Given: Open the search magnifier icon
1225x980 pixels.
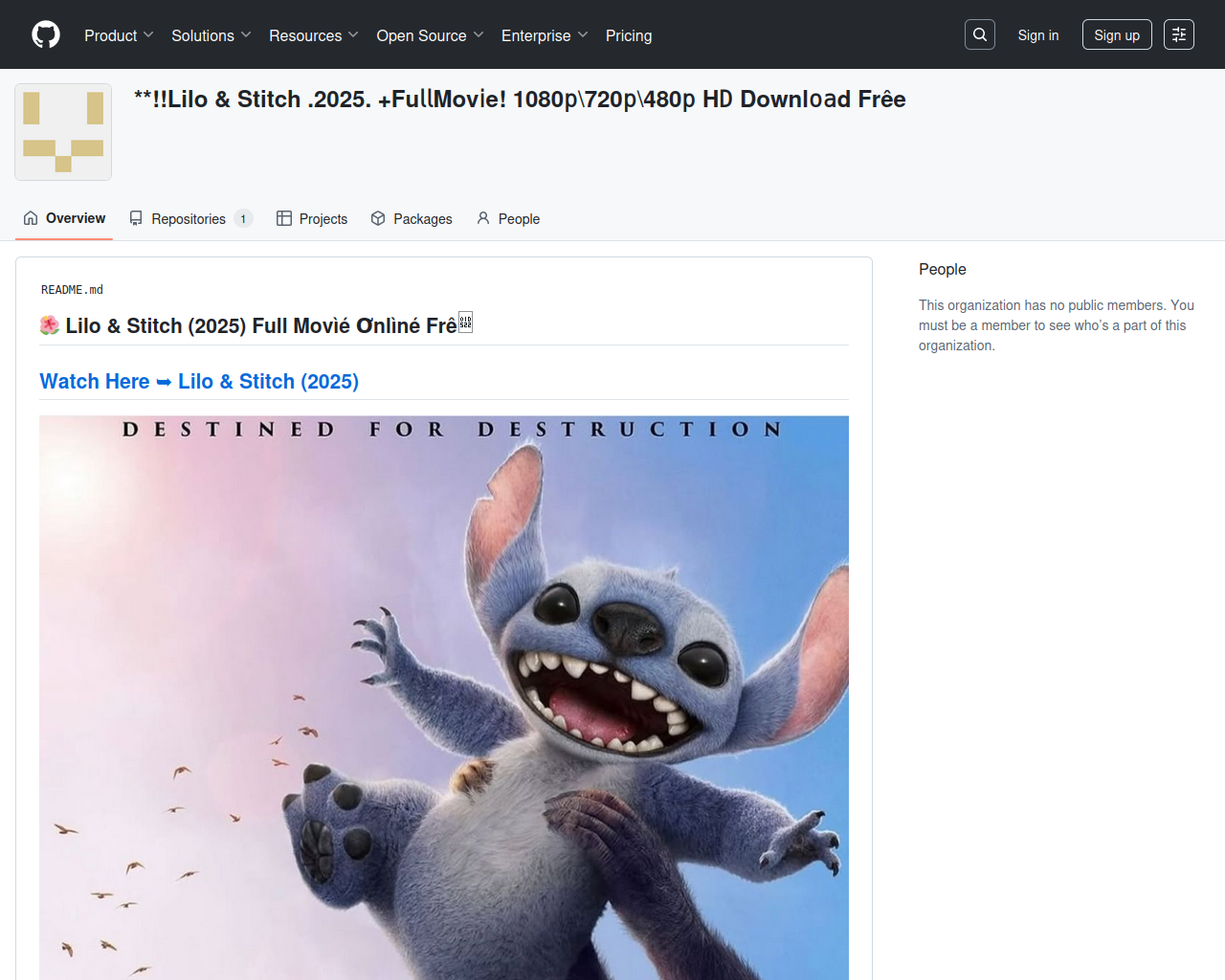Looking at the screenshot, I should pyautogui.click(x=980, y=34).
